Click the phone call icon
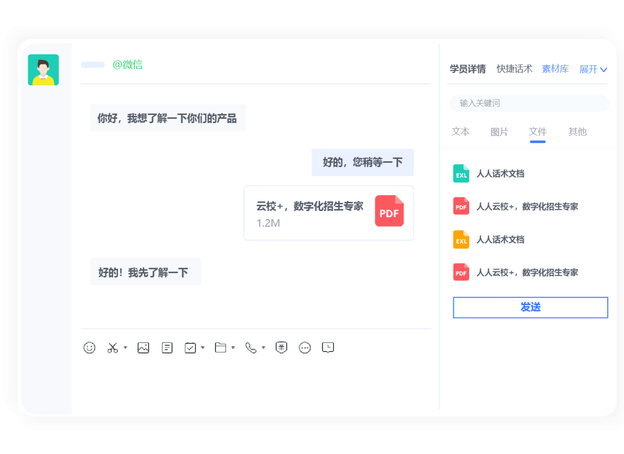 coord(250,348)
